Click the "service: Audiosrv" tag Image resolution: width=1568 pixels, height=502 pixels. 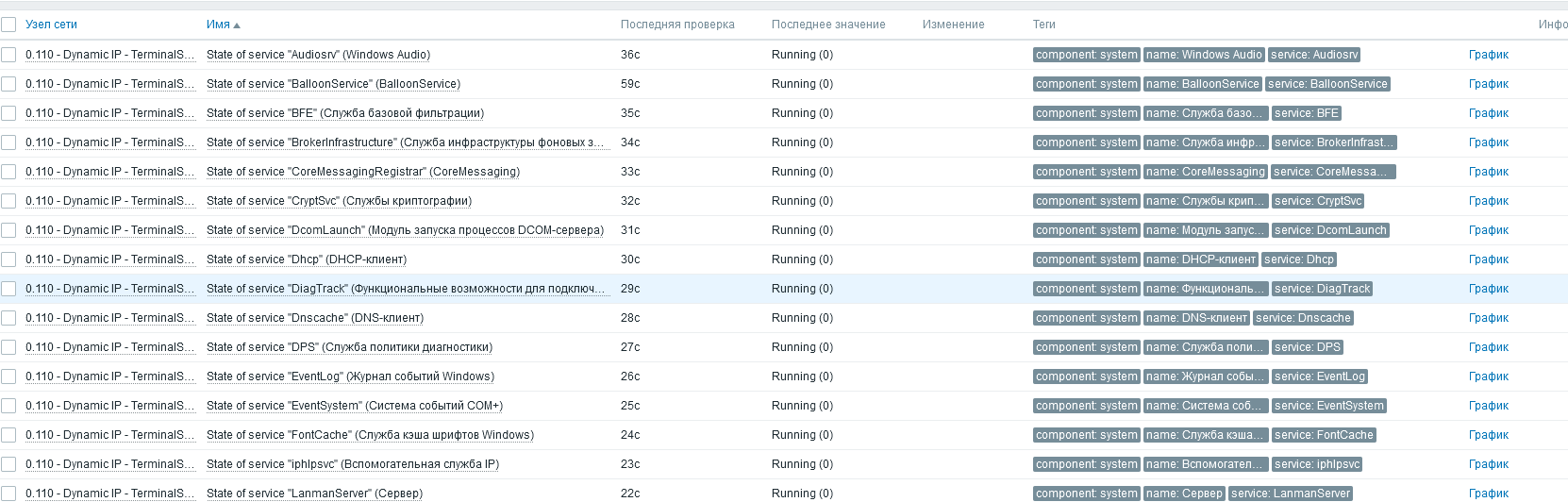point(1314,55)
